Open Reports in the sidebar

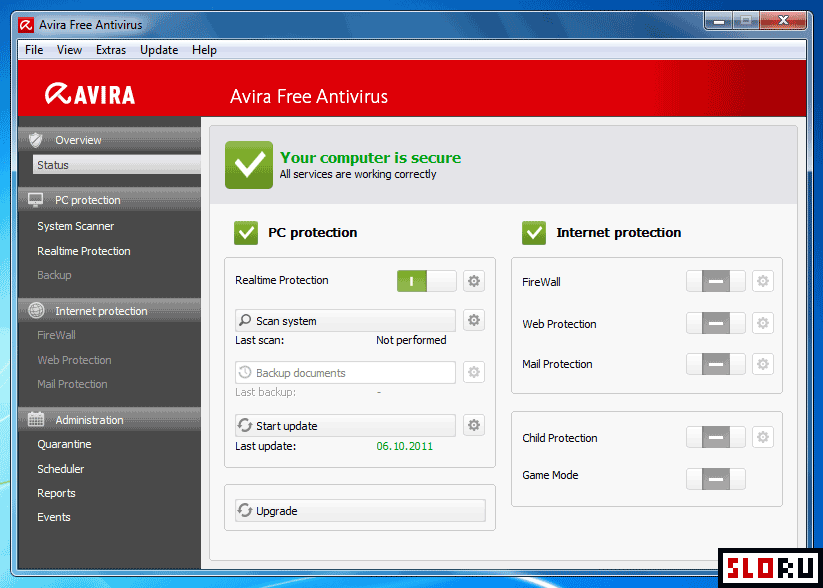tap(56, 493)
